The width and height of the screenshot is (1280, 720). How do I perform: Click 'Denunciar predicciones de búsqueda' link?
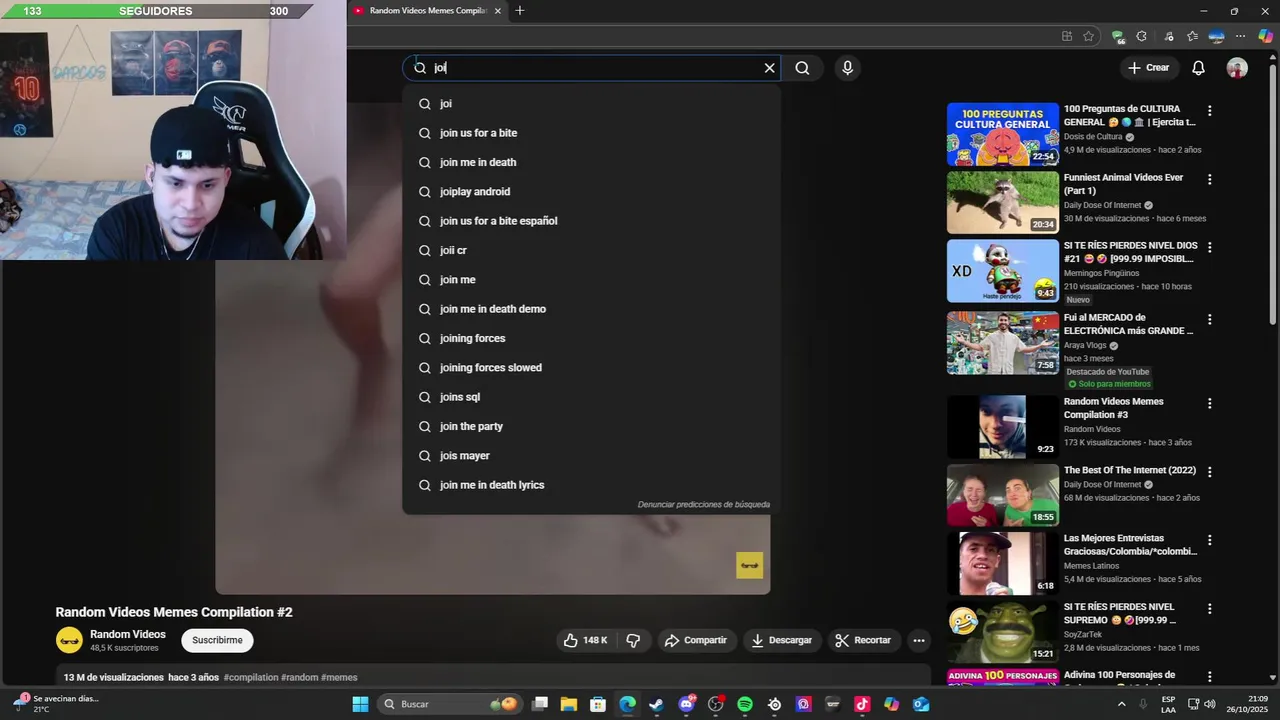click(x=704, y=505)
